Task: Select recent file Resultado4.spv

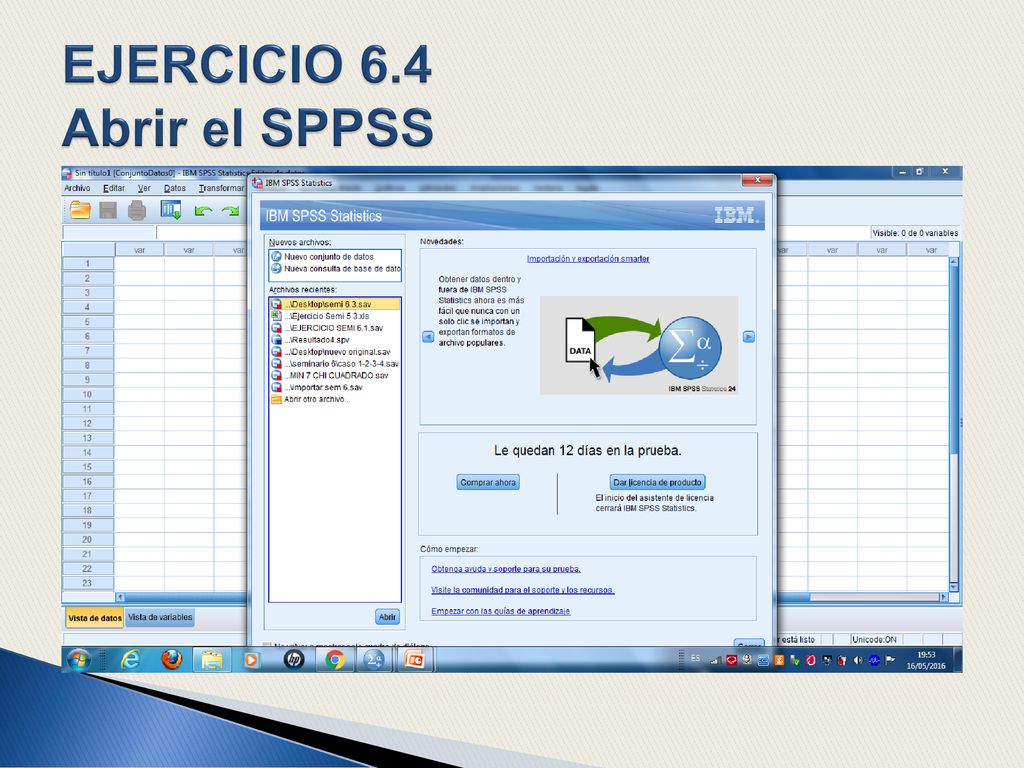Action: pos(335,340)
